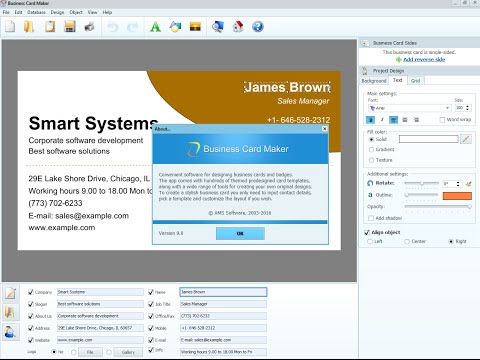The height and width of the screenshot is (360, 480).
Task: Click the person icon in bottom-left panel
Action: [10, 332]
